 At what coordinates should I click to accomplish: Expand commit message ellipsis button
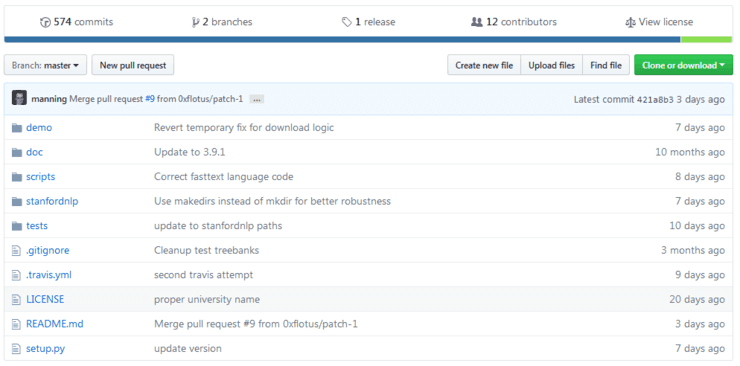coord(256,100)
